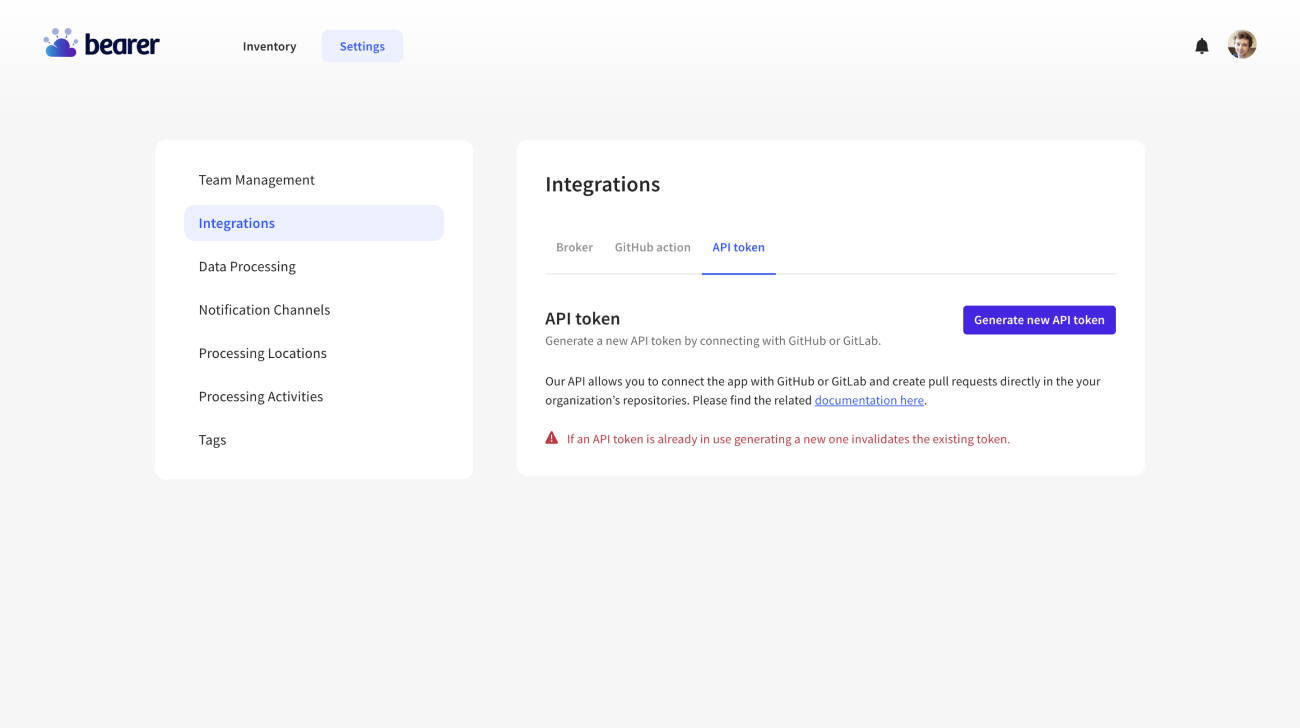Image resolution: width=1300 pixels, height=728 pixels.
Task: Open Team Management settings
Action: pos(256,180)
